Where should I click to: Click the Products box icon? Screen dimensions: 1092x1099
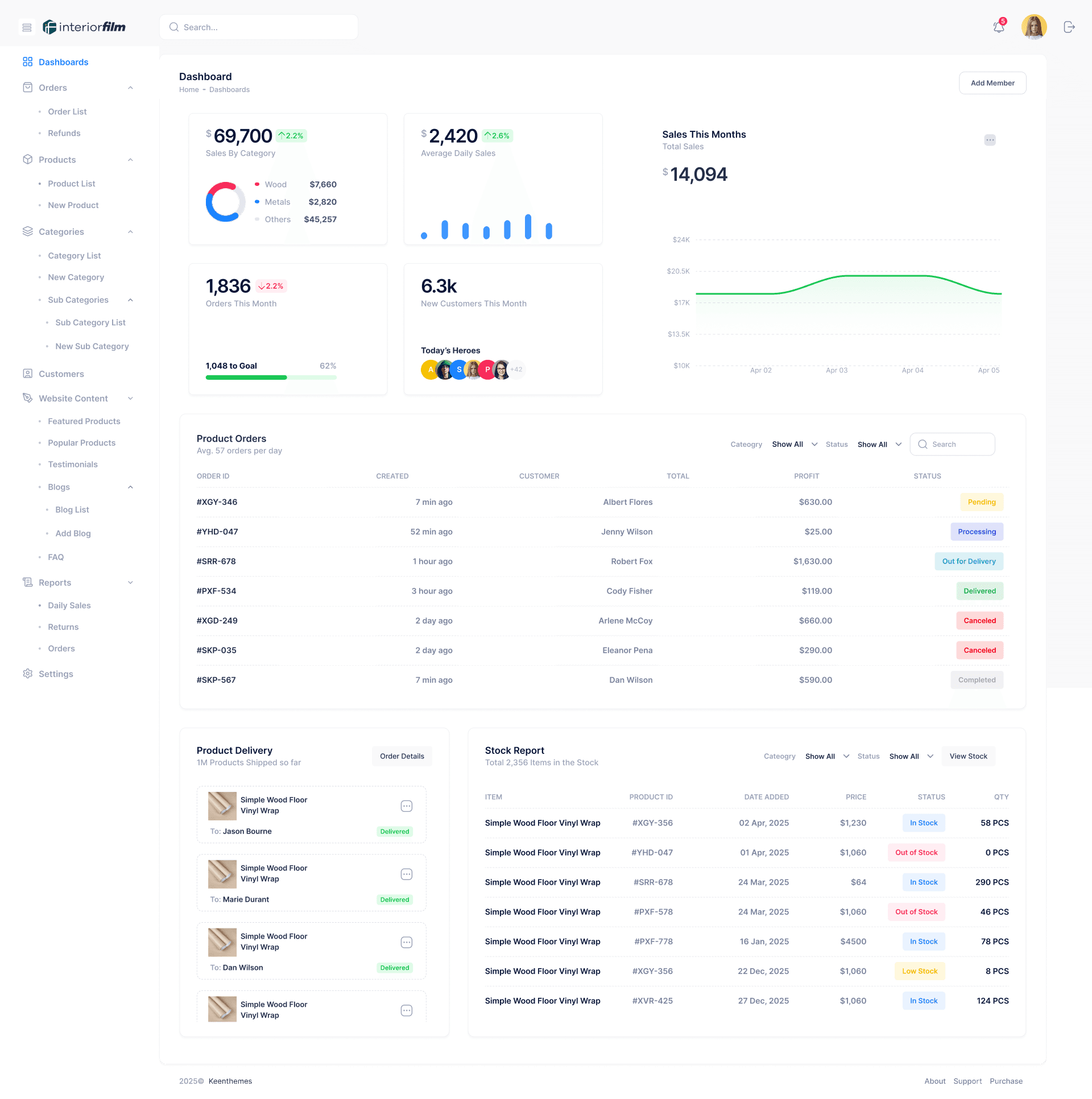tap(27, 159)
